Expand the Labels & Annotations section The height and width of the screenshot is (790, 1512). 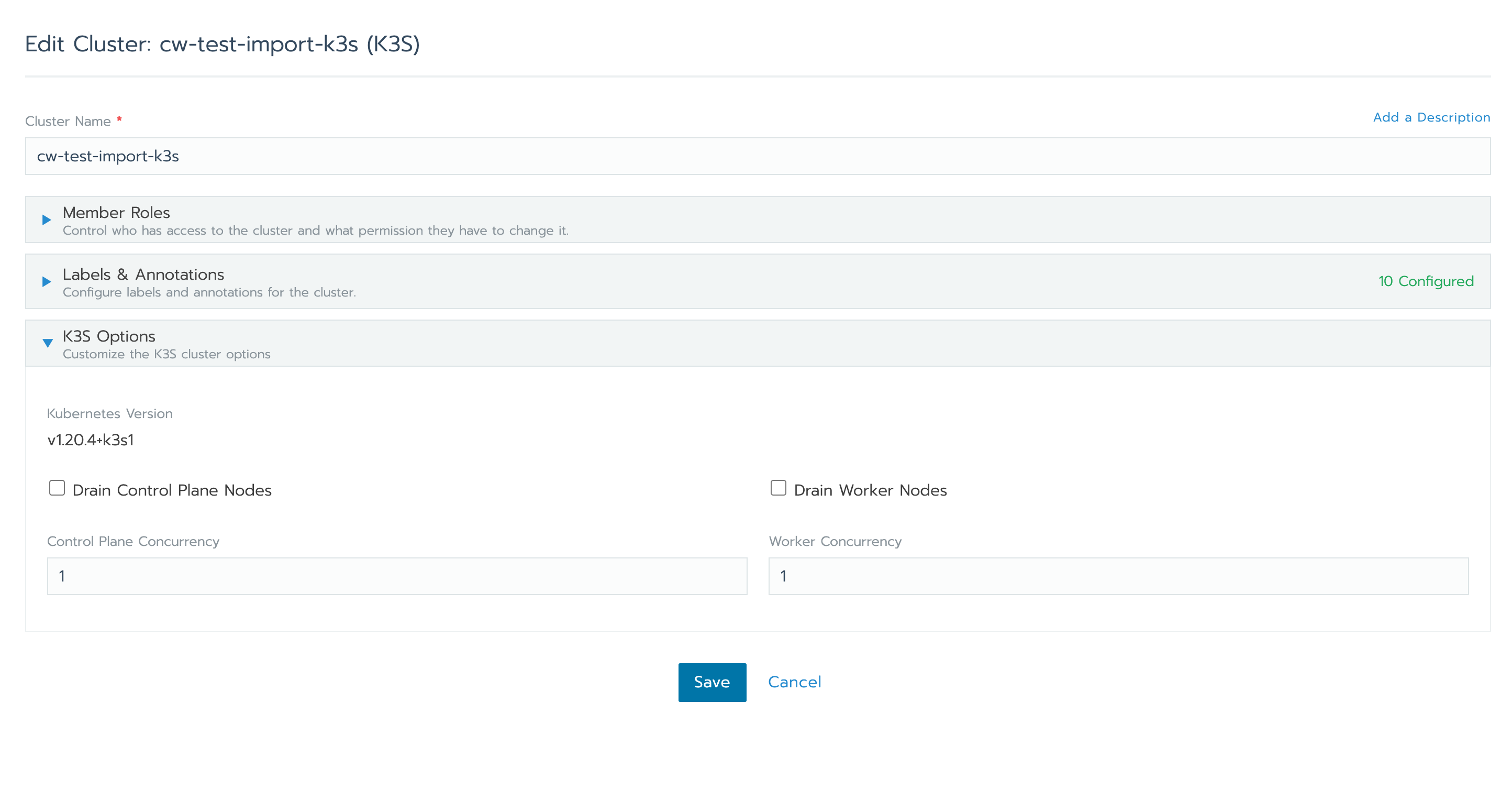(x=142, y=273)
